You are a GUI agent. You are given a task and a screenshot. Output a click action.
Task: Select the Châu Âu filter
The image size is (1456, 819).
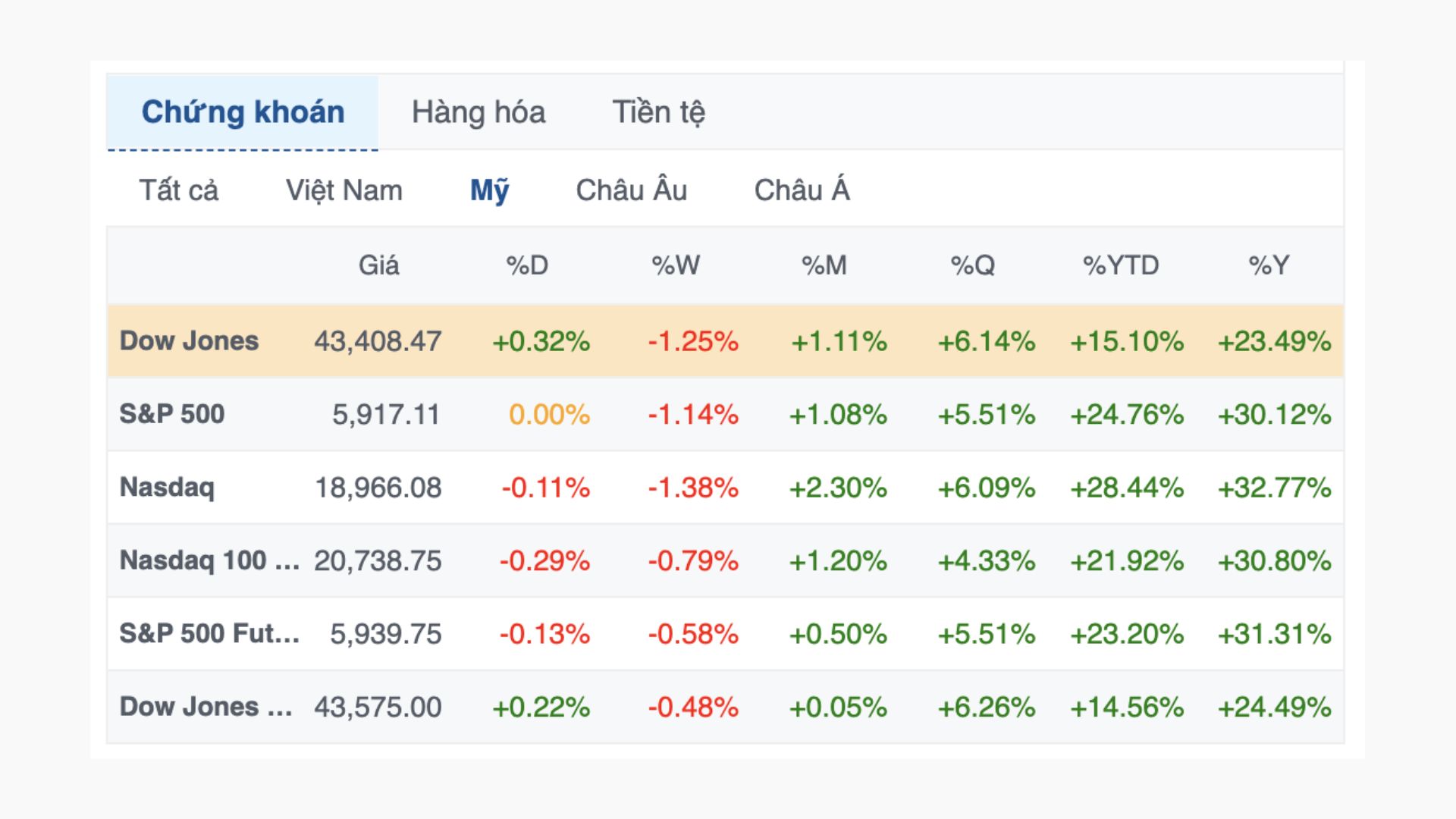(x=632, y=190)
